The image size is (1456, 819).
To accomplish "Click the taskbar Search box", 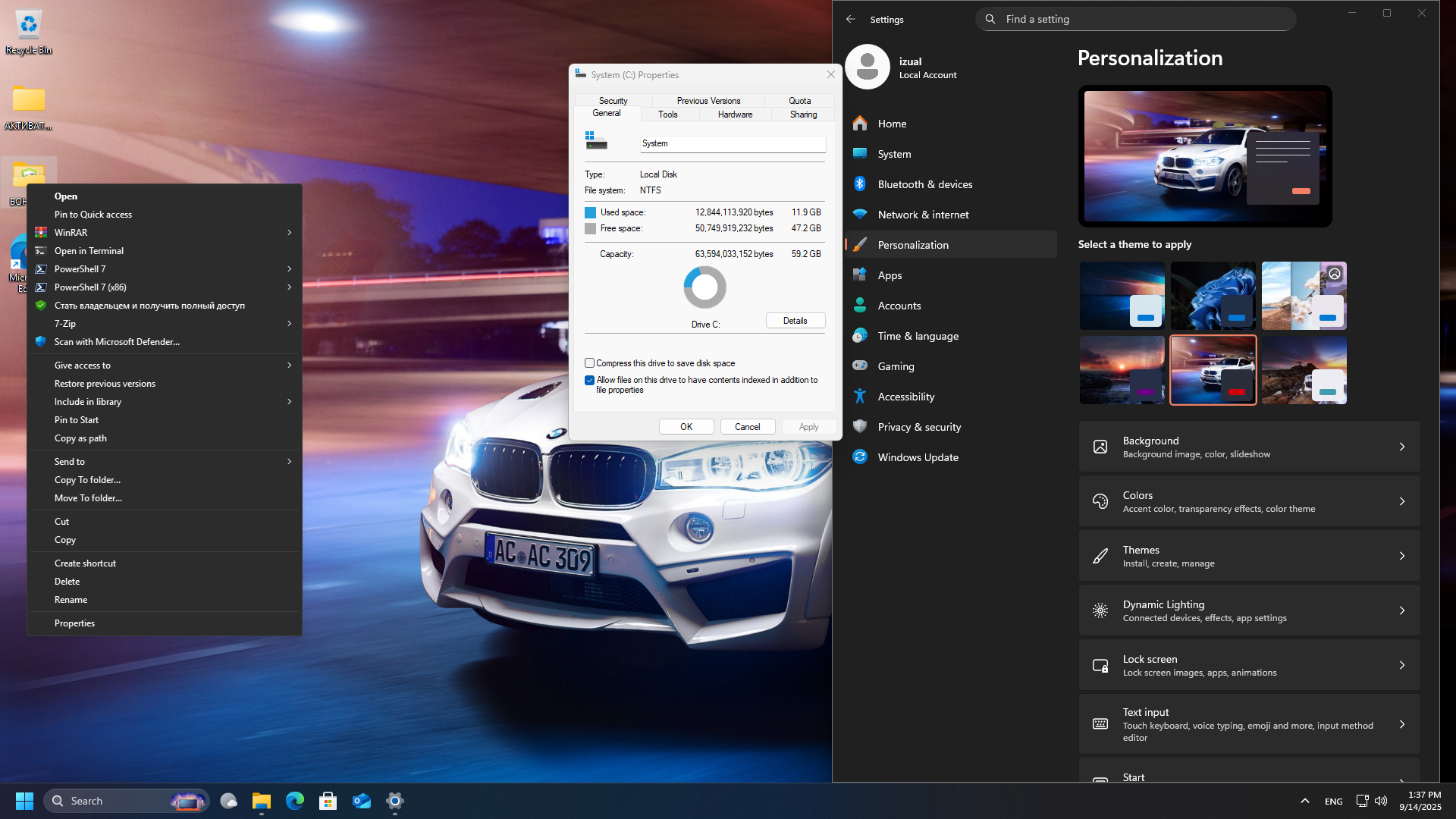I will point(126,801).
